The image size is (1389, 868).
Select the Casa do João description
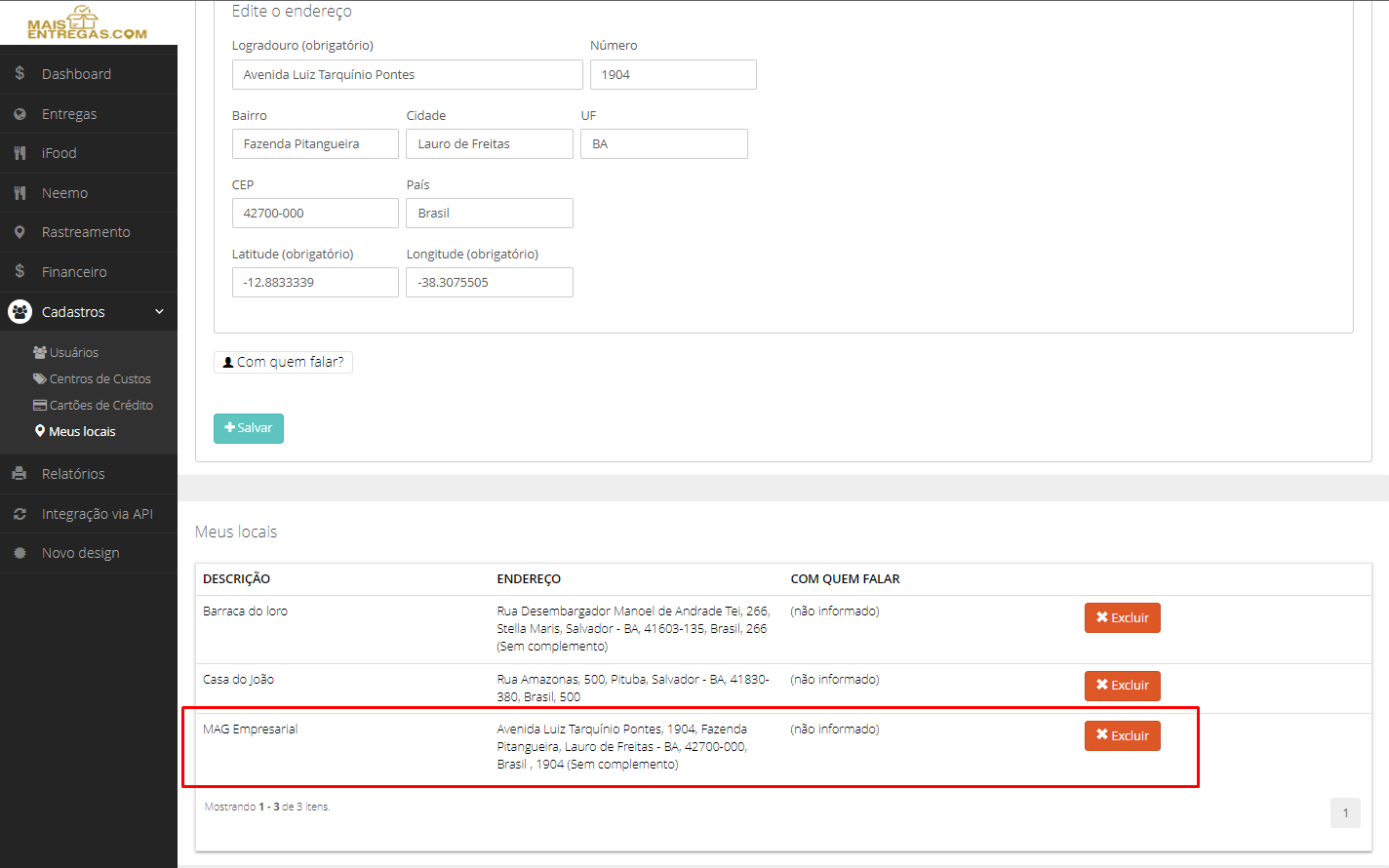pos(238,680)
